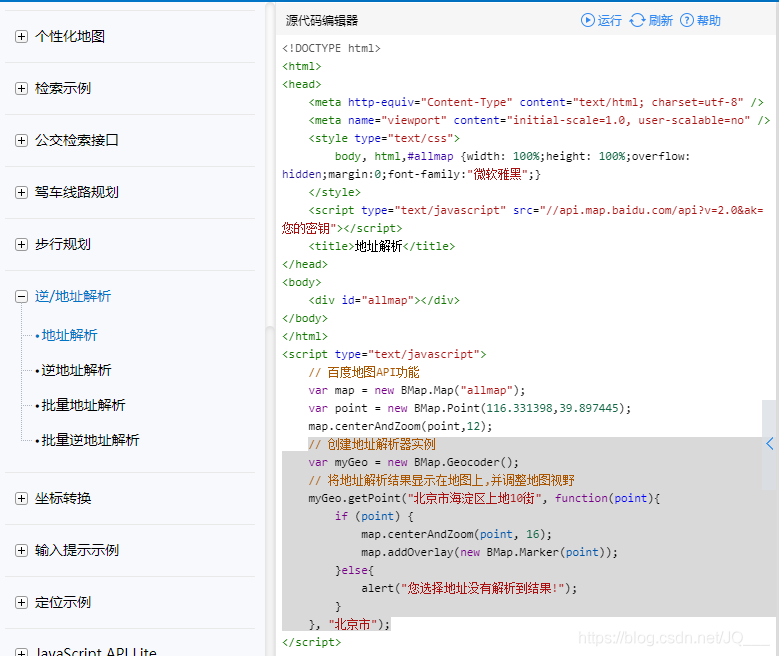This screenshot has width=779, height=656.
Task: Click the 源代码编辑器 panel title
Action: point(322,20)
